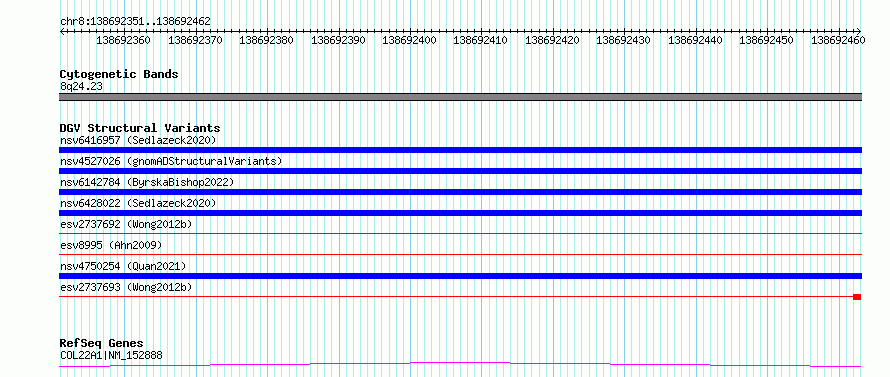Viewport: 890px width, 377px height.
Task: Select ruler position 138692420
Action: [x=552, y=40]
